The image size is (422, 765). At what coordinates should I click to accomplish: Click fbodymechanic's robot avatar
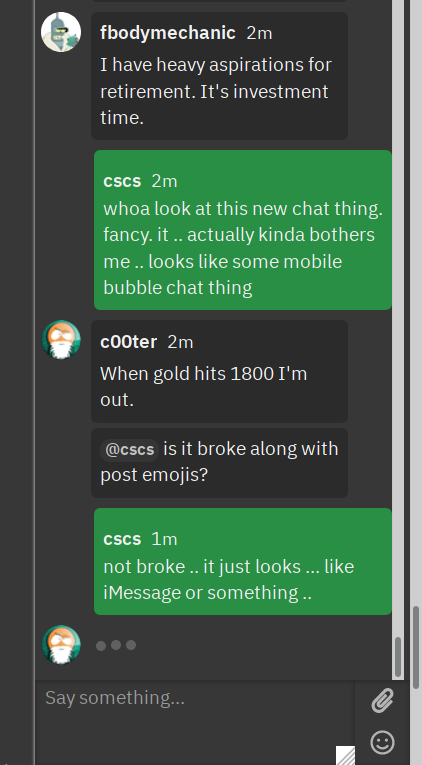[x=61, y=32]
